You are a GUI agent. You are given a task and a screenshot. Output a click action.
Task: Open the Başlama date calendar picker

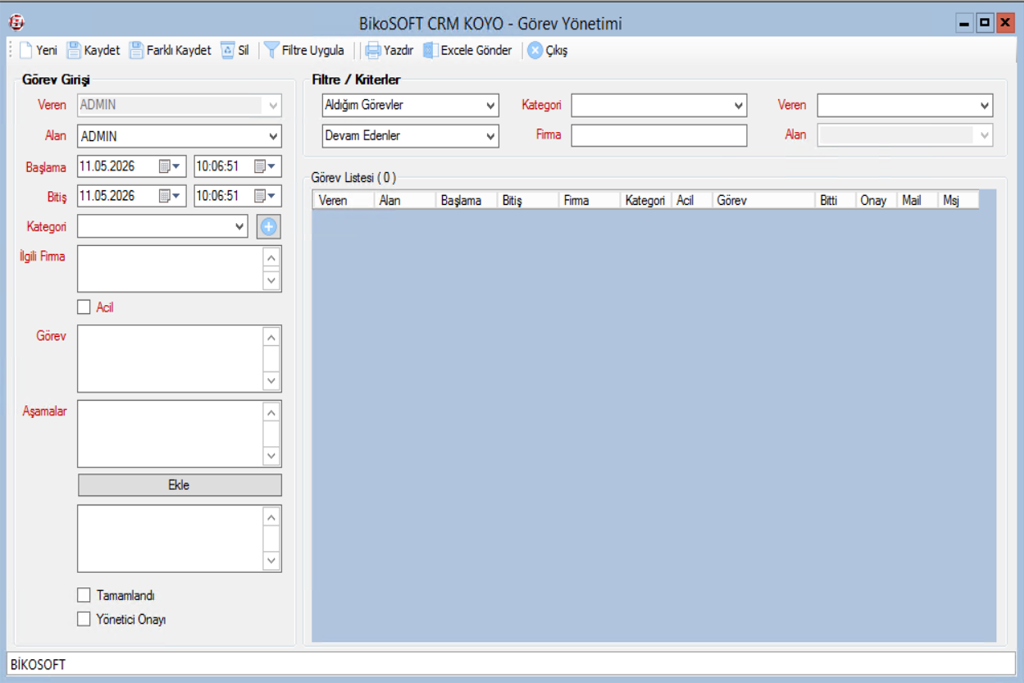point(169,167)
